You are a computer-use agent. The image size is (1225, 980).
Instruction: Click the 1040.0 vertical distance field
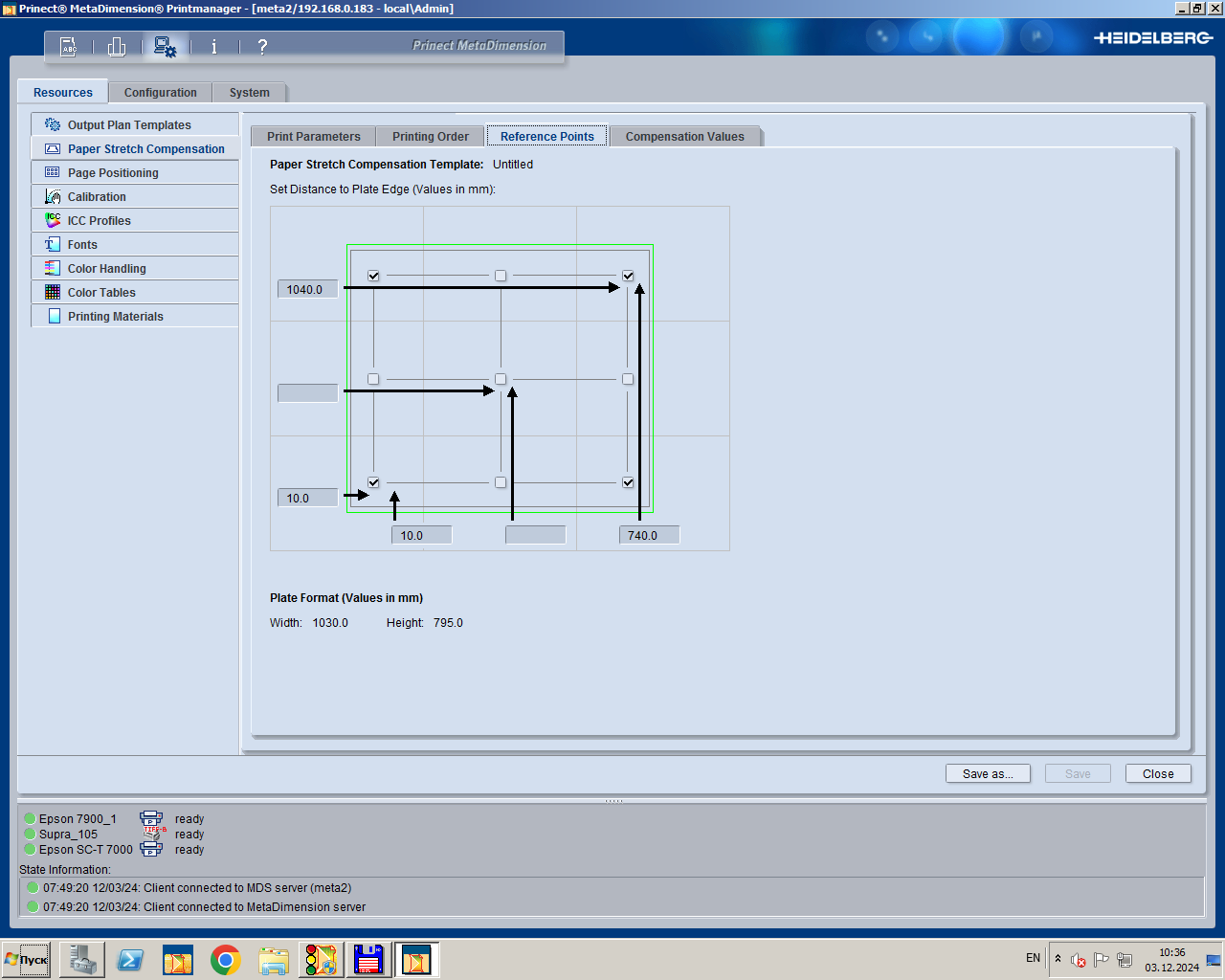307,289
